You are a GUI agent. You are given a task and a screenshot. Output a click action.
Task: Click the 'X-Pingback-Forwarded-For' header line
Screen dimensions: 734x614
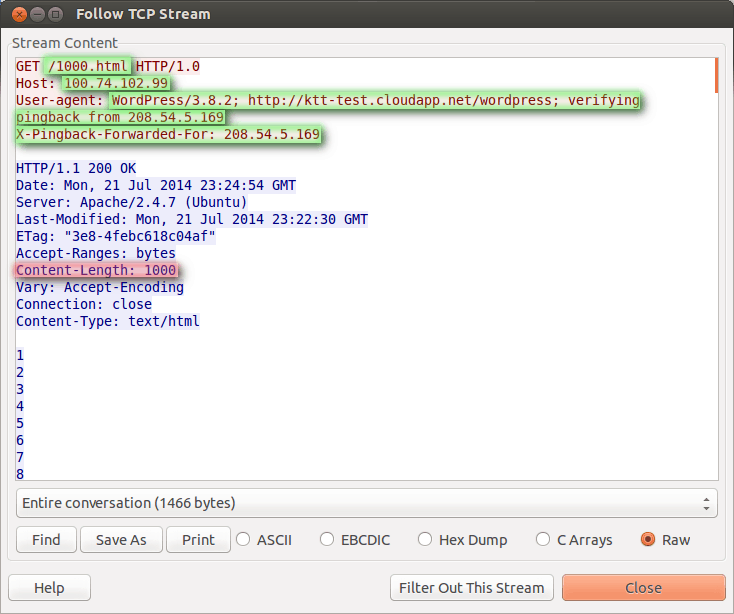tap(168, 134)
